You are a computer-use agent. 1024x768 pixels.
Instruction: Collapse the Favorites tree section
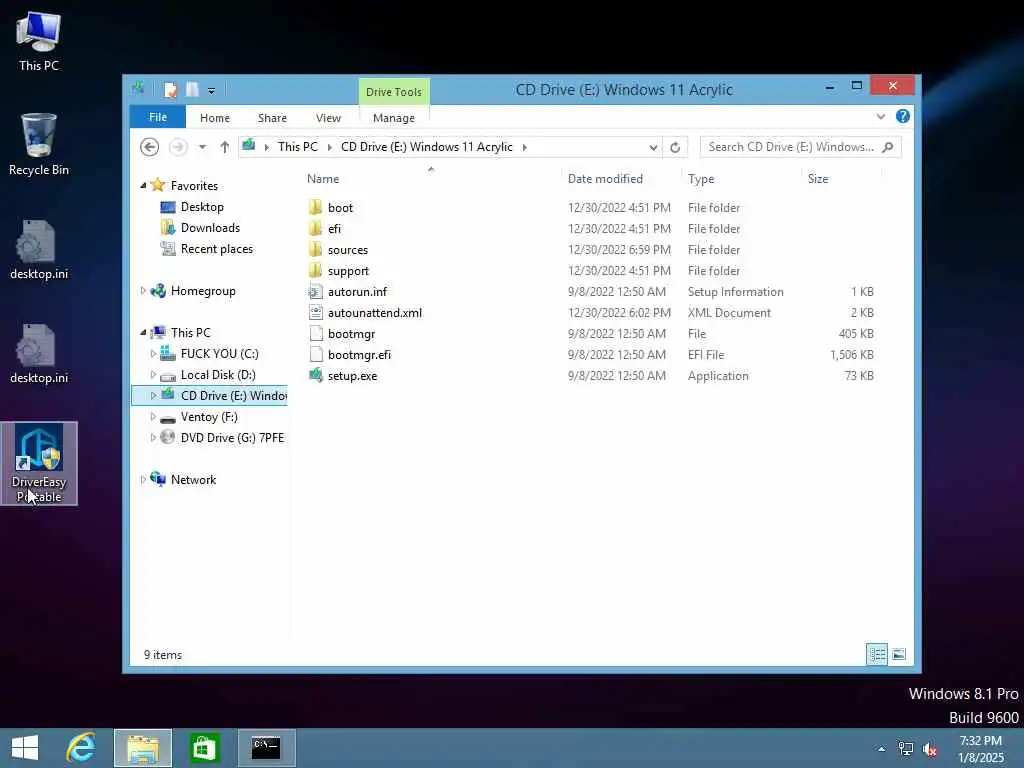pyautogui.click(x=143, y=185)
